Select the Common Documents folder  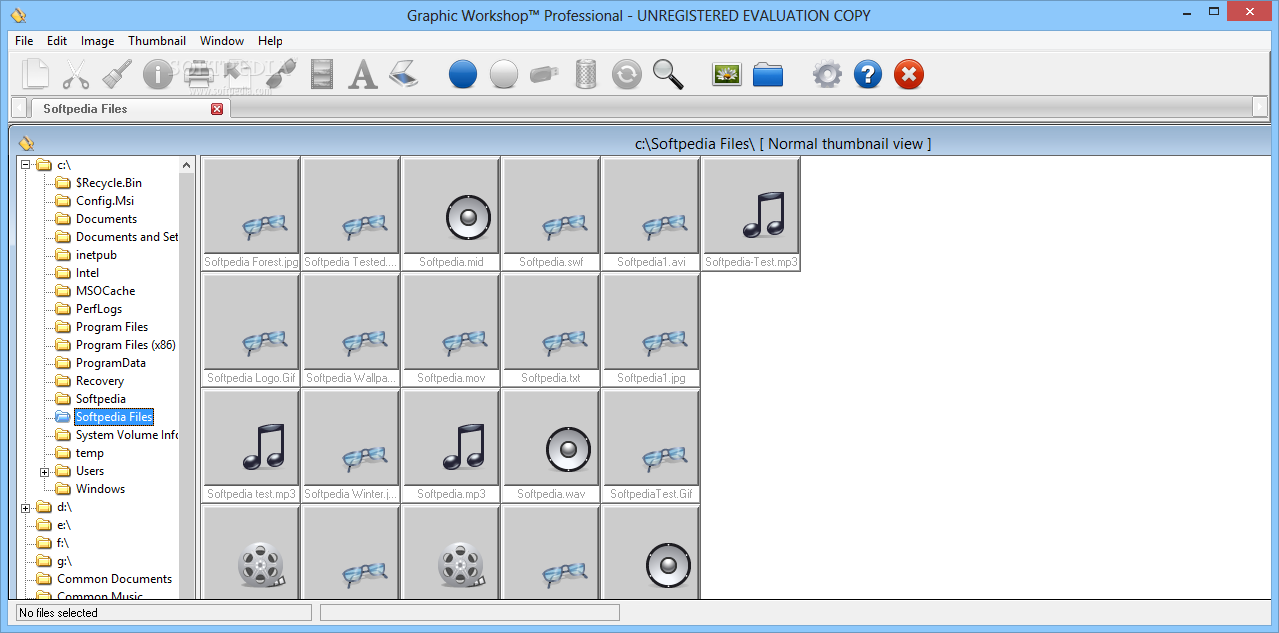114,579
